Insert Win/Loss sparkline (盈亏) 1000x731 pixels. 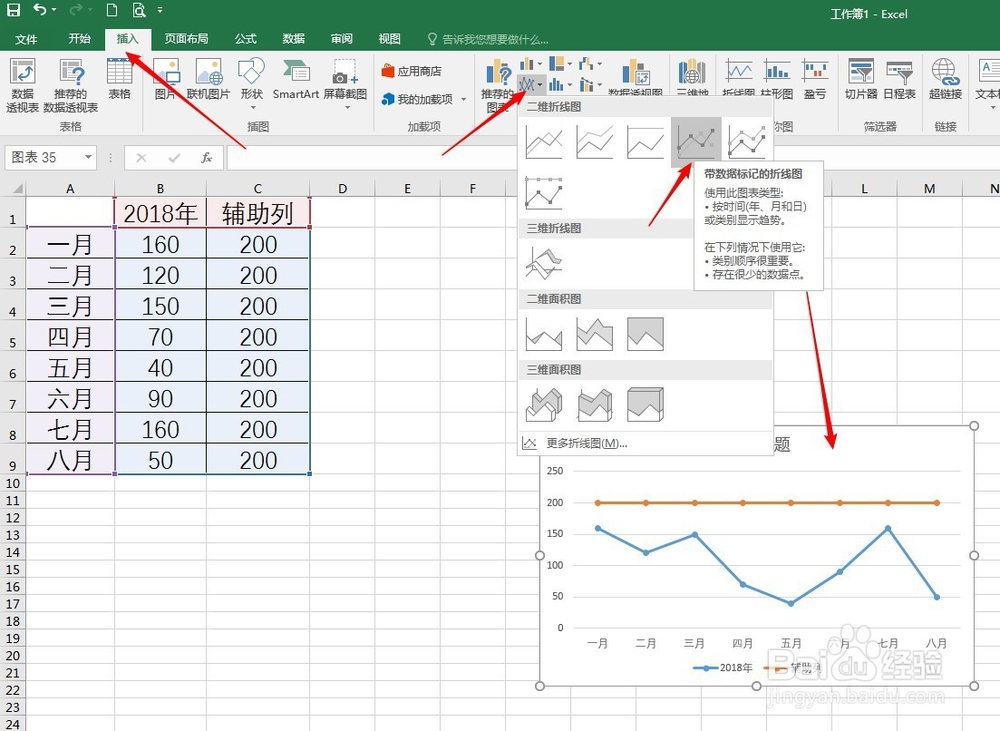click(x=815, y=80)
